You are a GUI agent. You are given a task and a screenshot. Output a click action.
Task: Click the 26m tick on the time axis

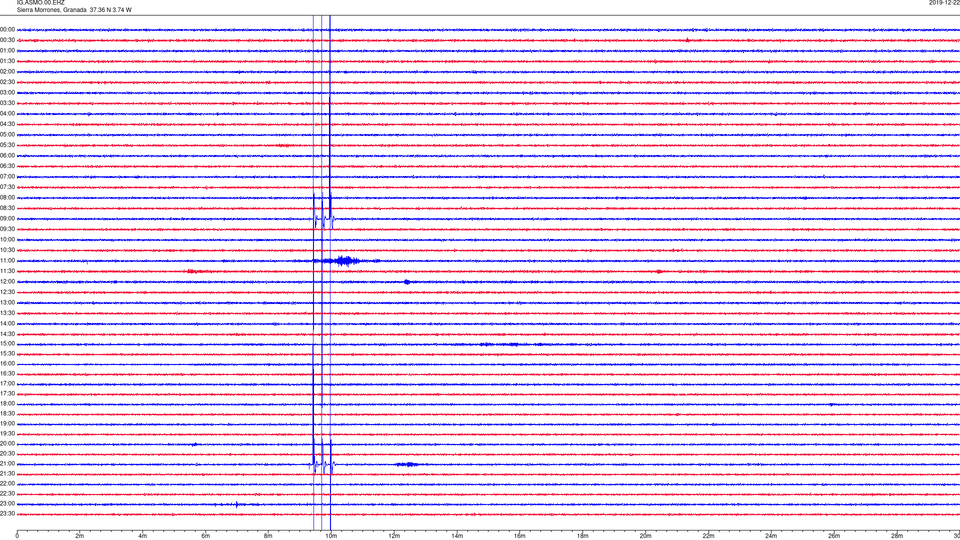pyautogui.click(x=834, y=536)
